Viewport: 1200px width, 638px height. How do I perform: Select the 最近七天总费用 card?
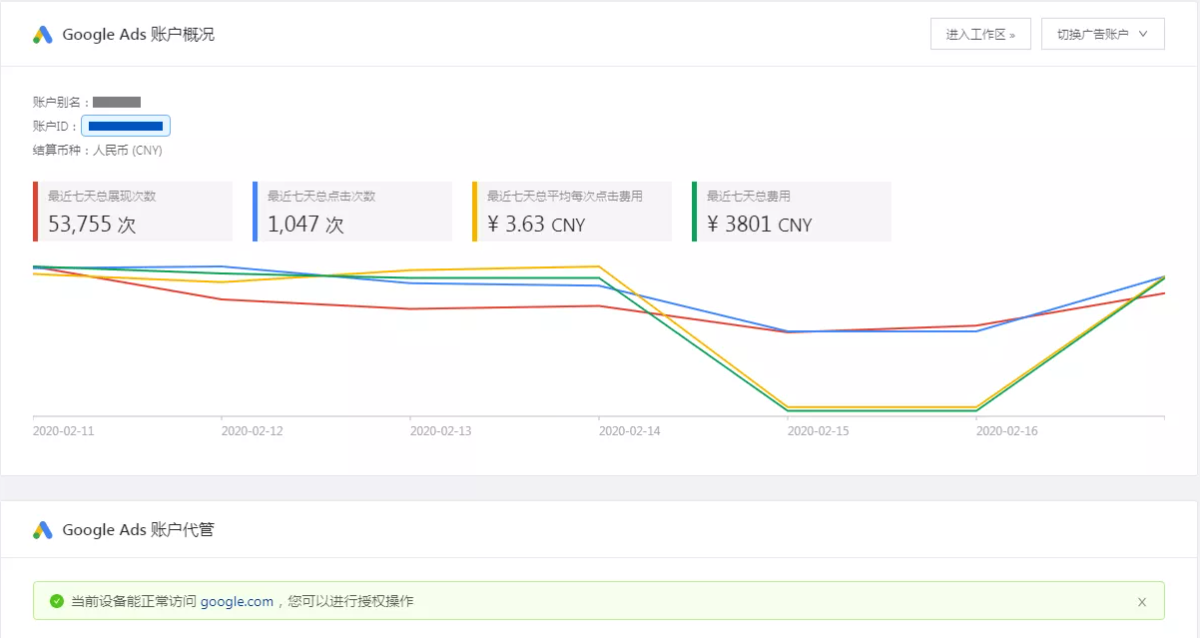pyautogui.click(x=792, y=211)
